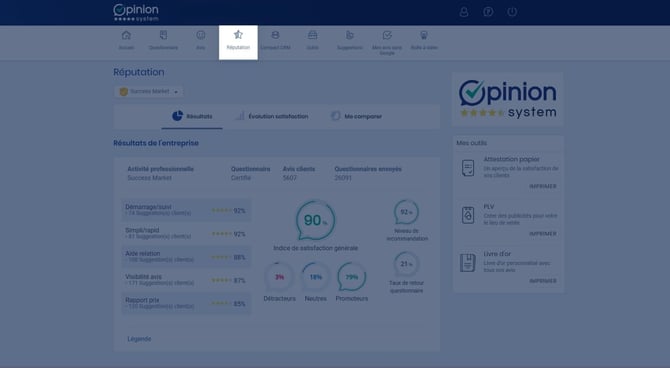Click the 21% Taux de retour circle
The image size is (670, 368).
(406, 264)
